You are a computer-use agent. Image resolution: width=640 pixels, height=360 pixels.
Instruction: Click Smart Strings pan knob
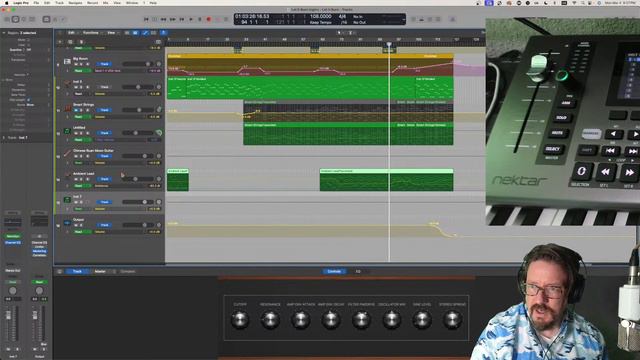pos(159,110)
